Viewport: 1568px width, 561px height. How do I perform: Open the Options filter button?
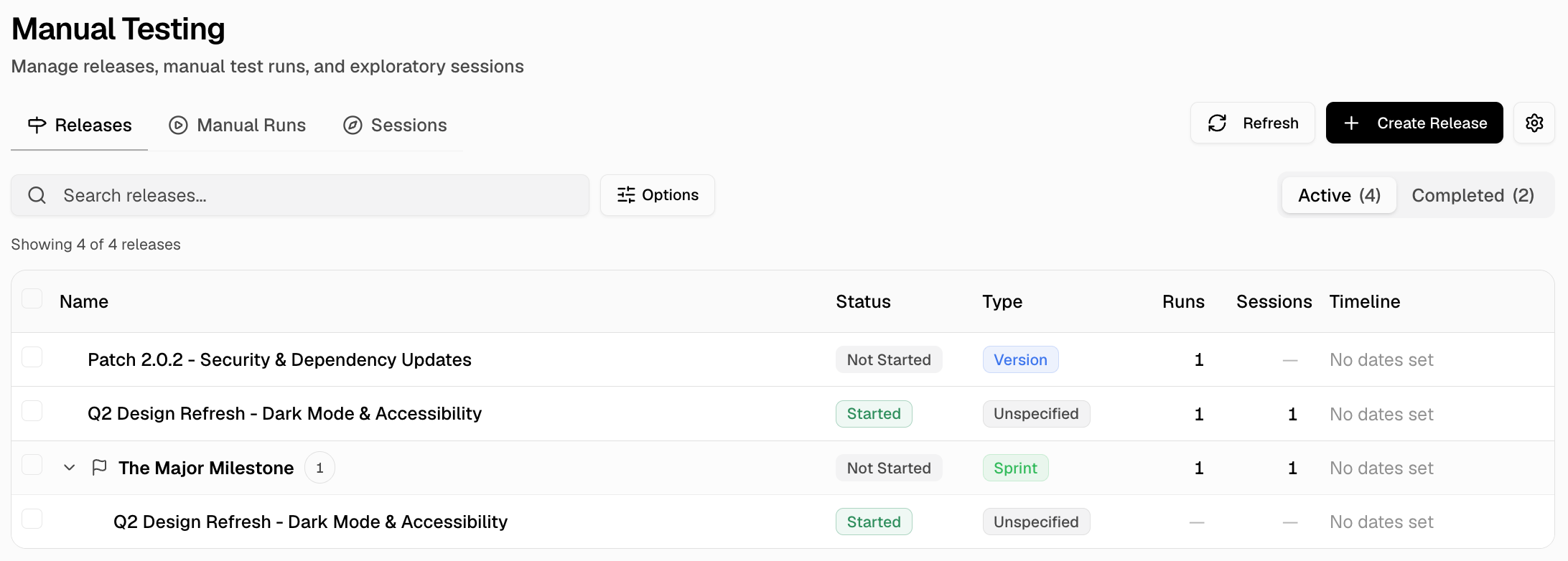pos(657,195)
